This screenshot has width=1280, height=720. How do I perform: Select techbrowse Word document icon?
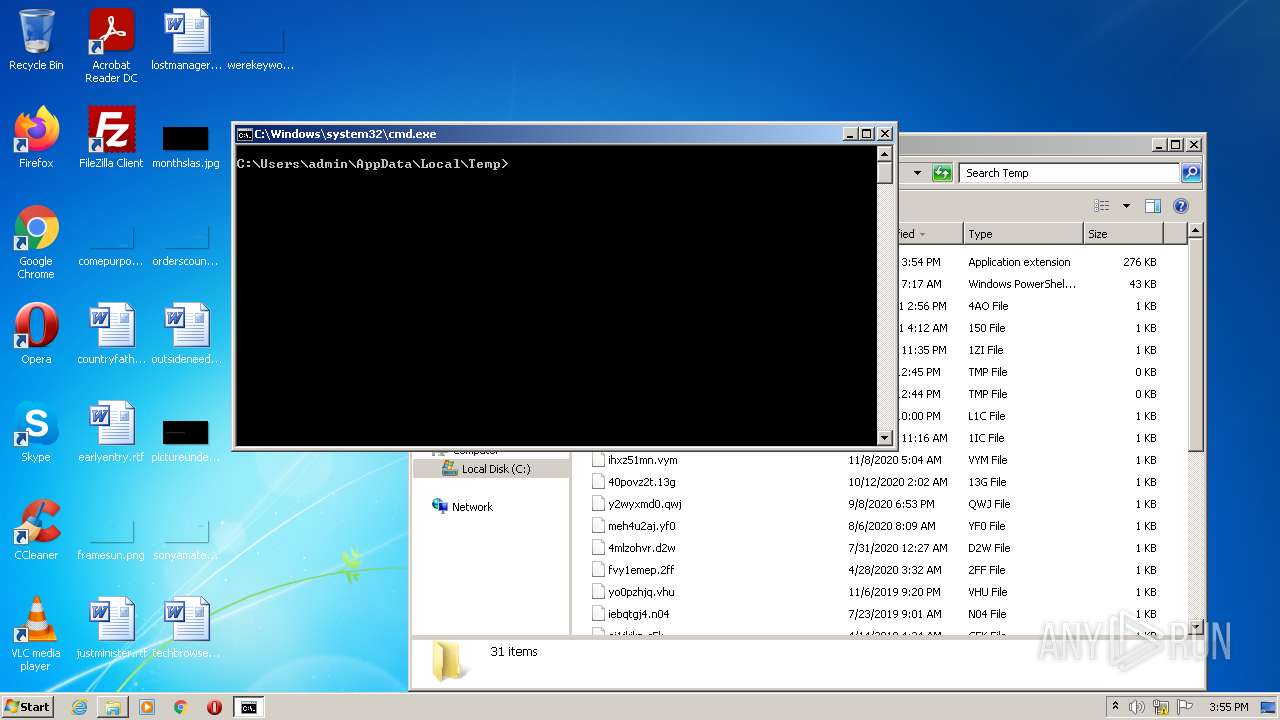click(186, 628)
